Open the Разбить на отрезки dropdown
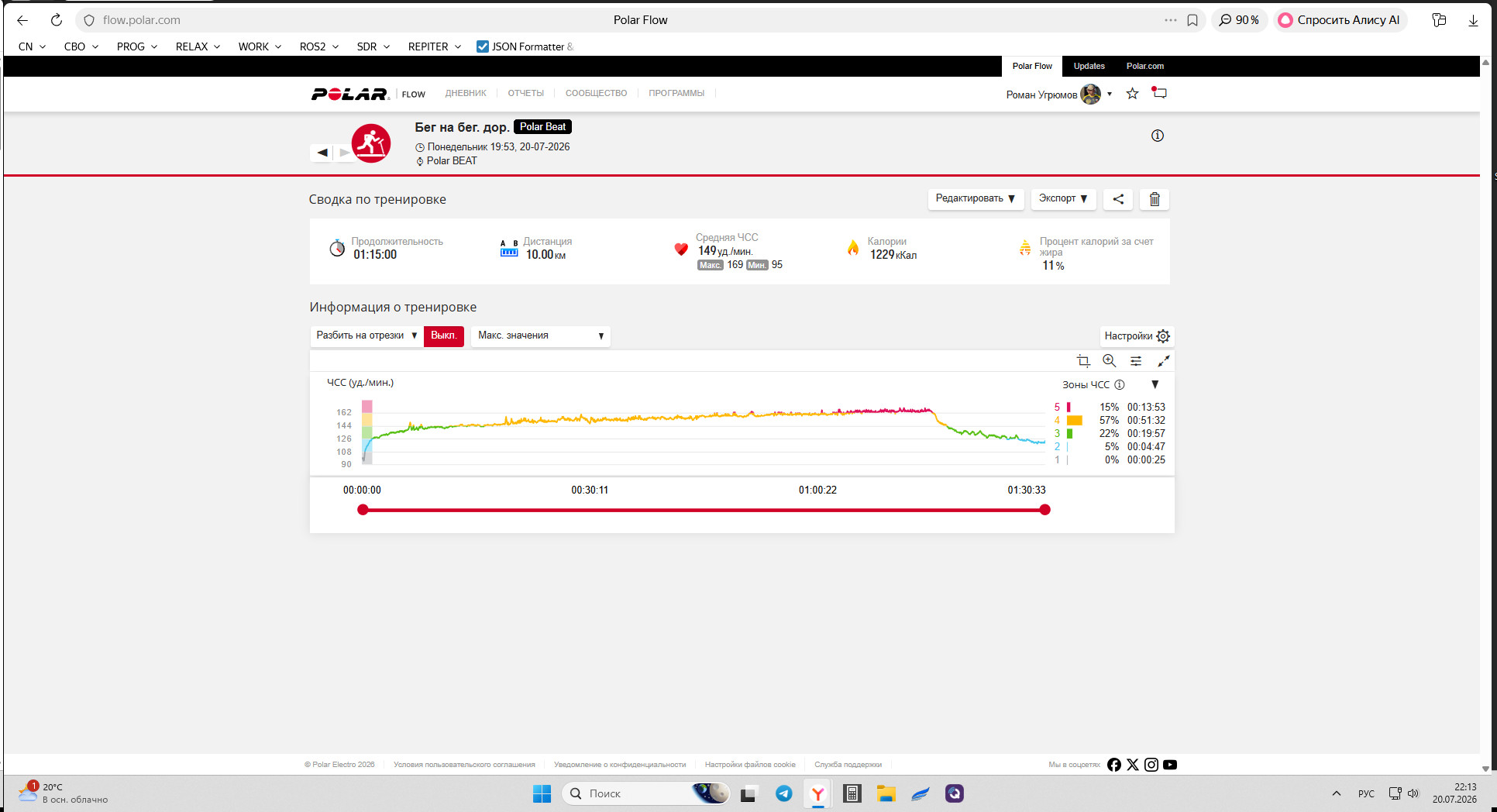The height and width of the screenshot is (812, 1497). pyautogui.click(x=367, y=335)
